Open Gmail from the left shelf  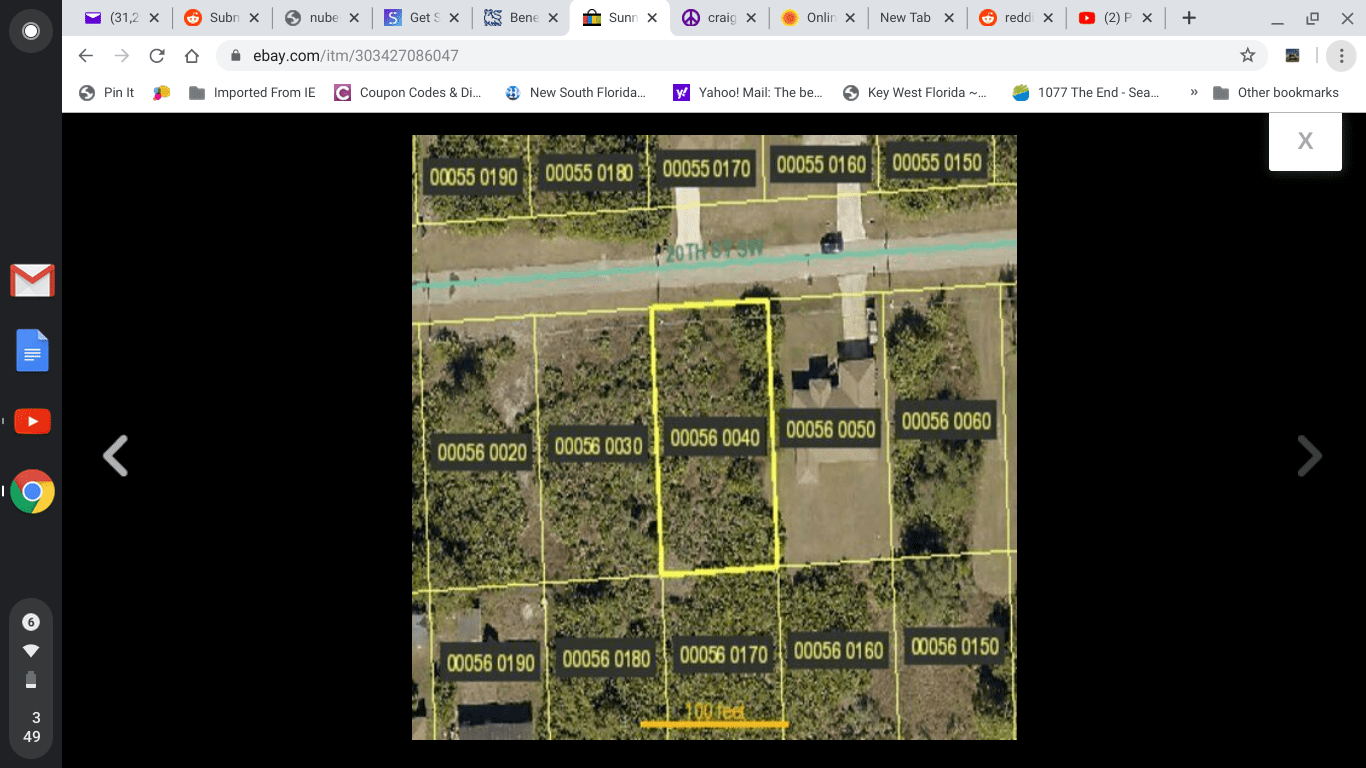coord(31,281)
